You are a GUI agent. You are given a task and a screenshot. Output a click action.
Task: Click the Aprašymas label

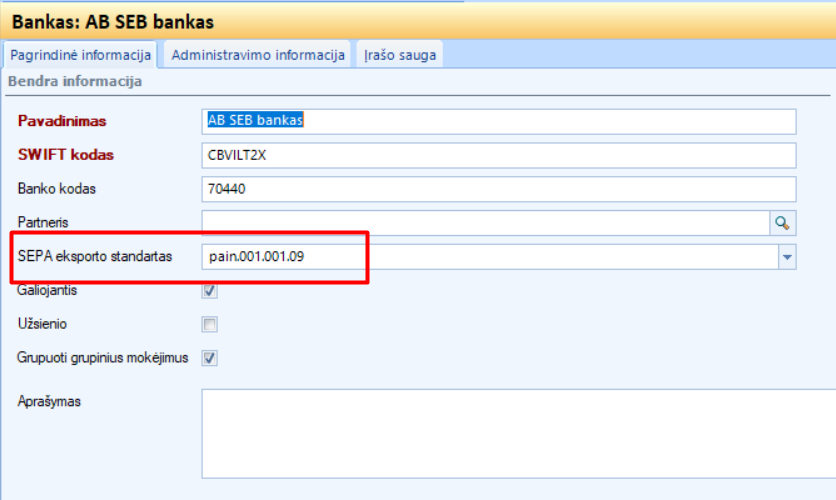[x=49, y=401]
